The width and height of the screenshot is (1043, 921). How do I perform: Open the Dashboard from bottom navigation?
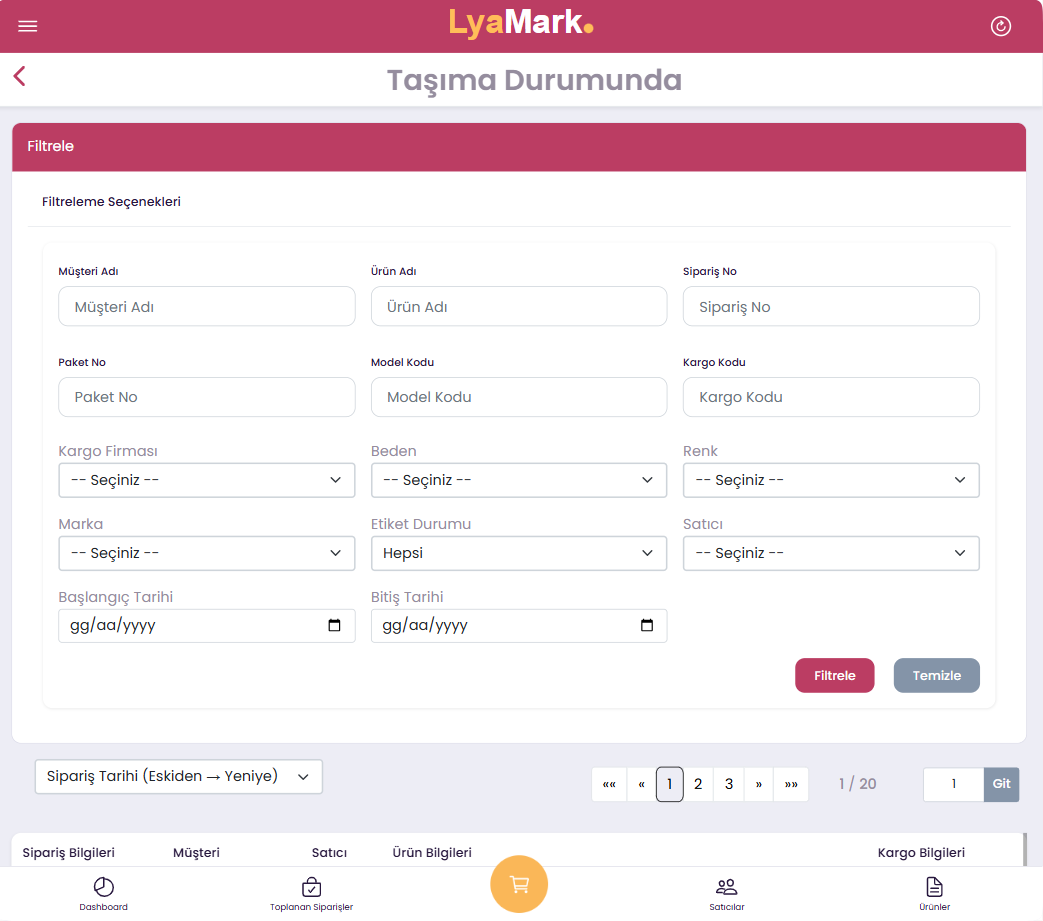tap(104, 893)
